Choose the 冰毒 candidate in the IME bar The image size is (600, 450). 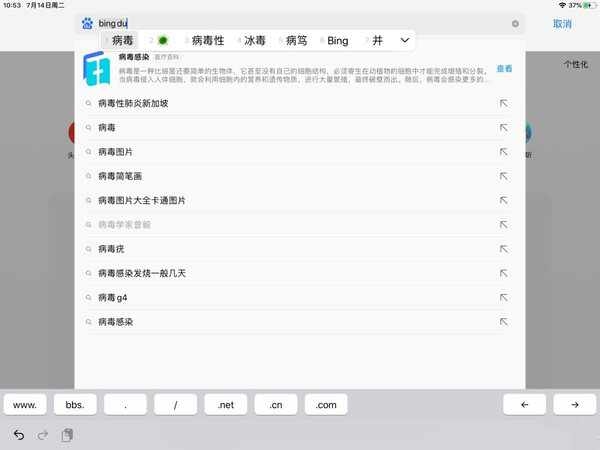pos(255,41)
